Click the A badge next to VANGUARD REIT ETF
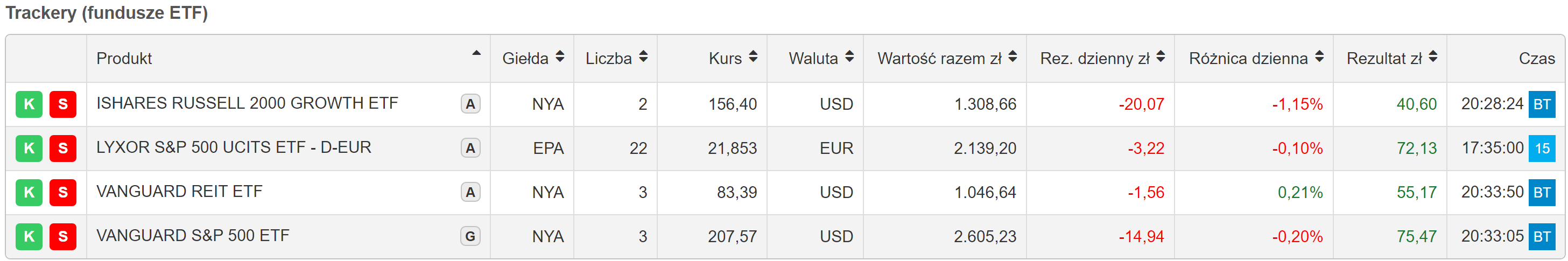The height and width of the screenshot is (261, 1568). (x=470, y=192)
